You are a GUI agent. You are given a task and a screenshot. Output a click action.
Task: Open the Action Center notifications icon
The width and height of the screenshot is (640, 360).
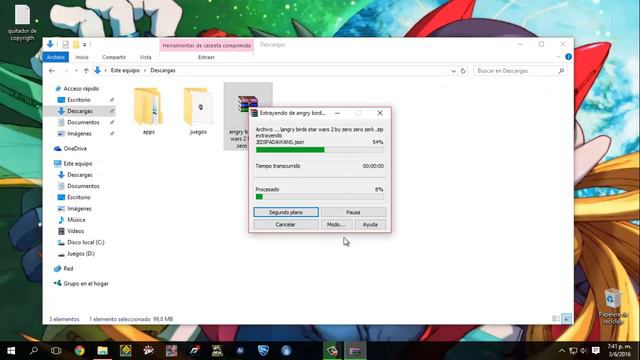[596, 351]
